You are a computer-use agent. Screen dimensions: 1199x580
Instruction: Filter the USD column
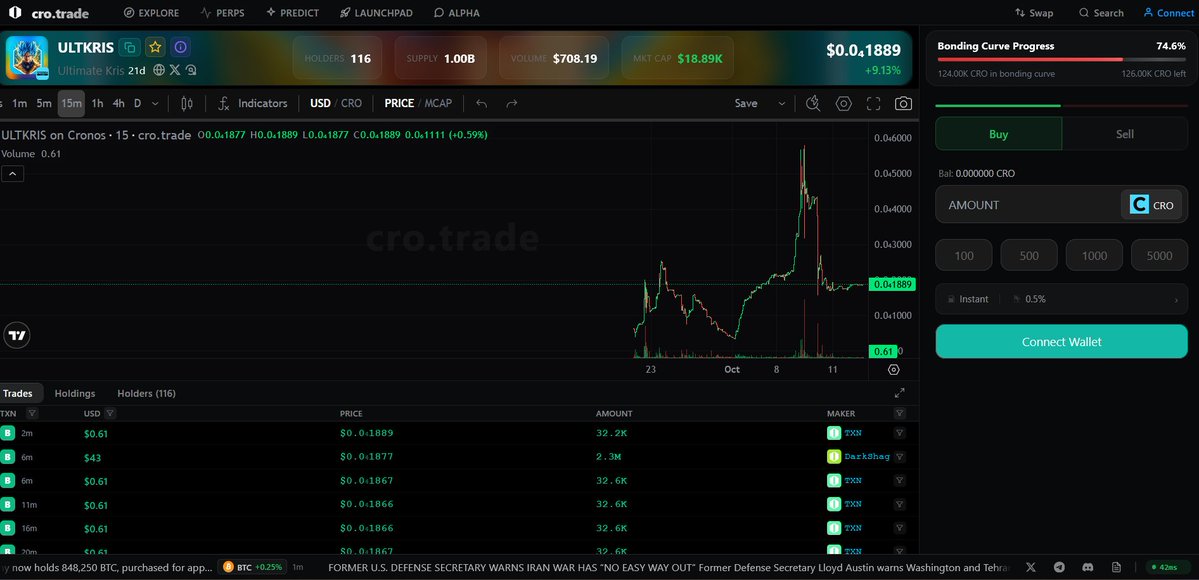110,413
